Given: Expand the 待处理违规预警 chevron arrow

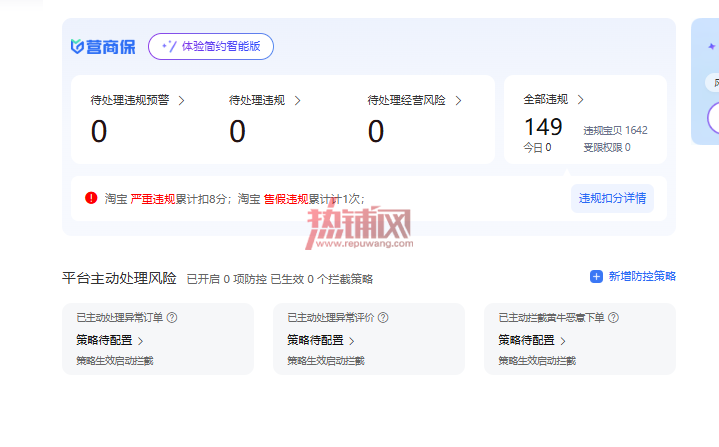Looking at the screenshot, I should click(182, 100).
